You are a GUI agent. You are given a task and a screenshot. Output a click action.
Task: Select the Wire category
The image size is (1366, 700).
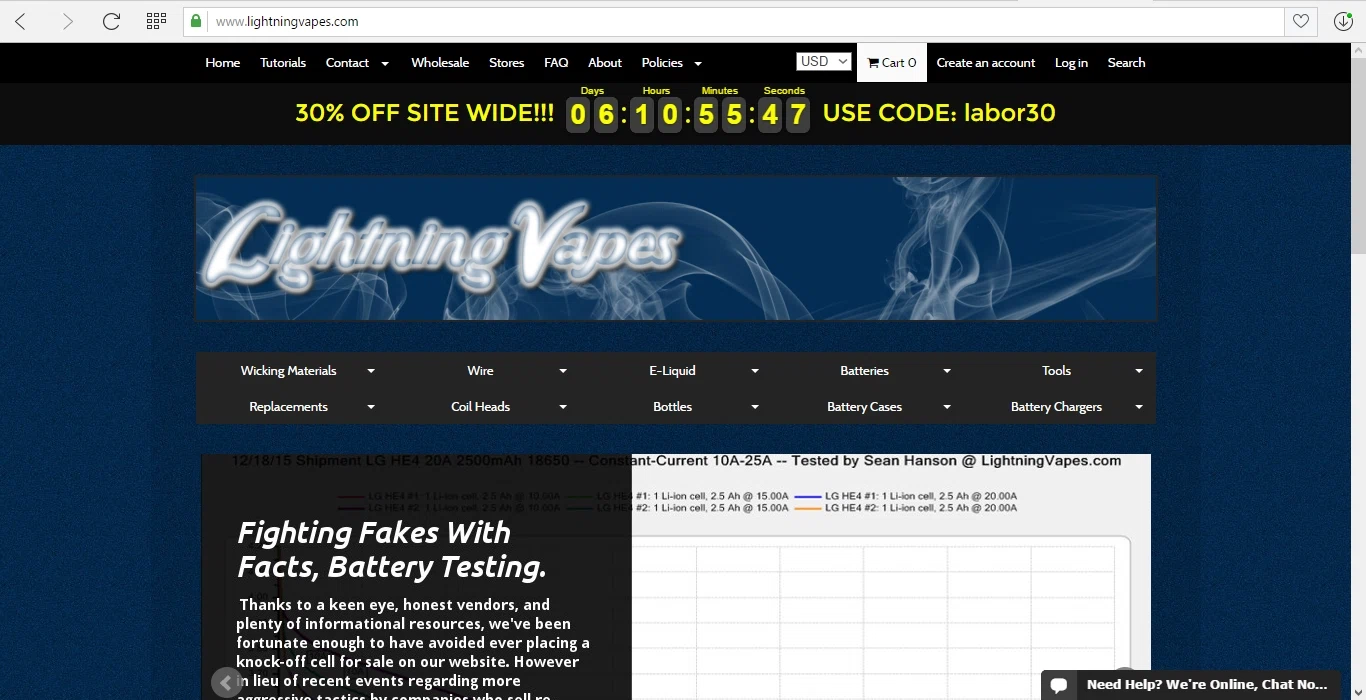pos(480,371)
